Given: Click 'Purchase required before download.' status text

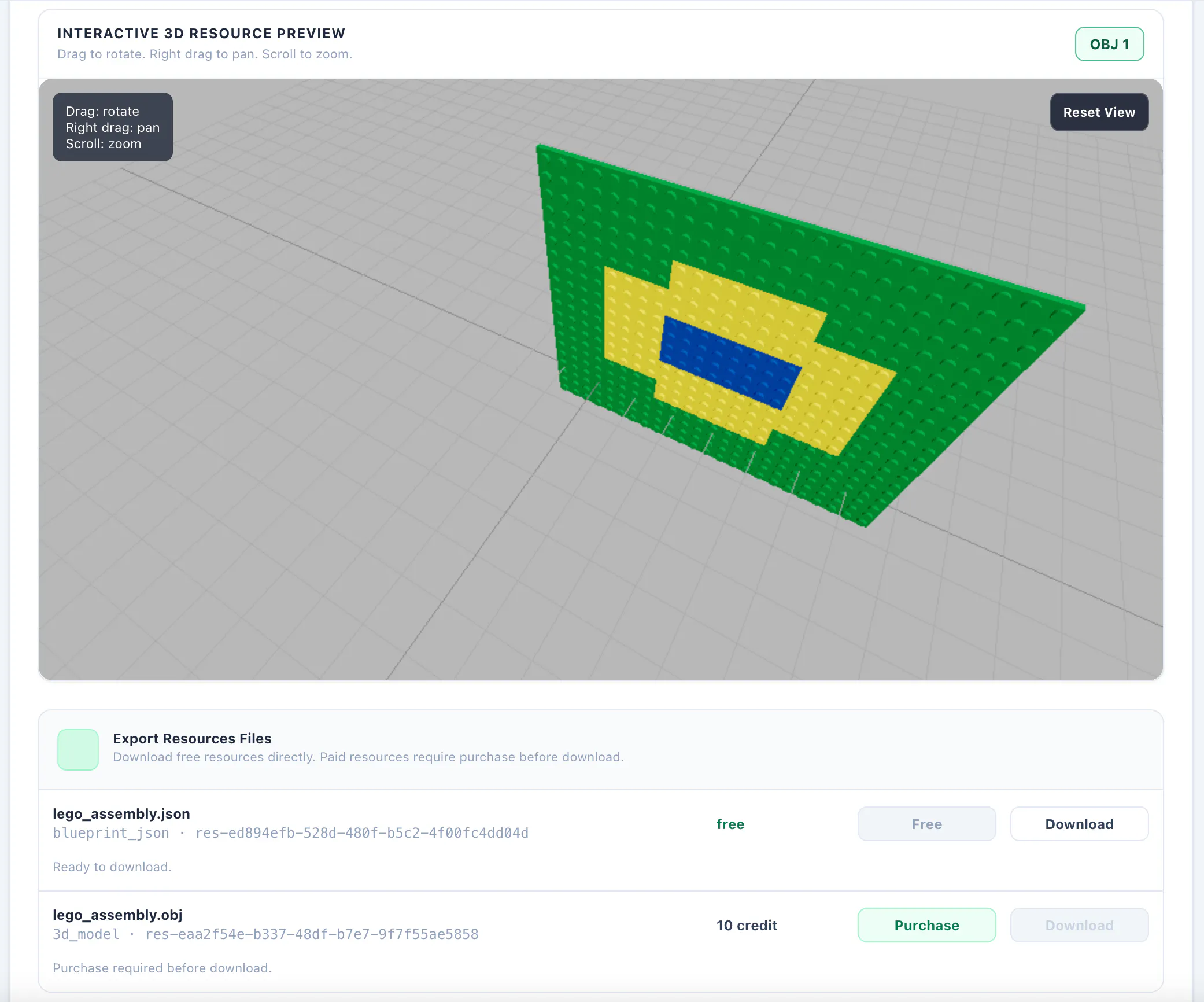Looking at the screenshot, I should tap(162, 968).
